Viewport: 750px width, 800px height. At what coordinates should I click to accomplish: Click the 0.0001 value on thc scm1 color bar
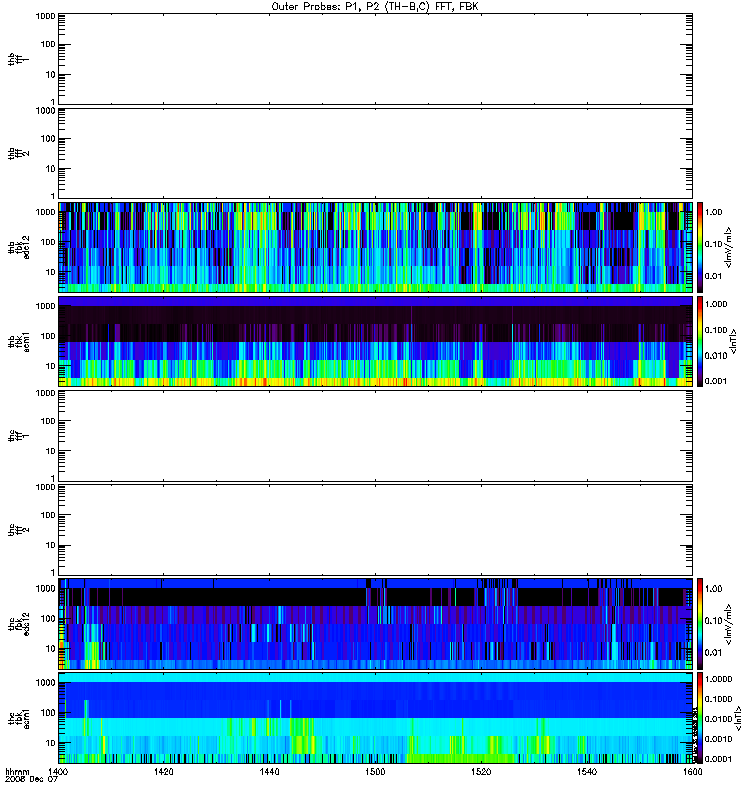(x=718, y=759)
